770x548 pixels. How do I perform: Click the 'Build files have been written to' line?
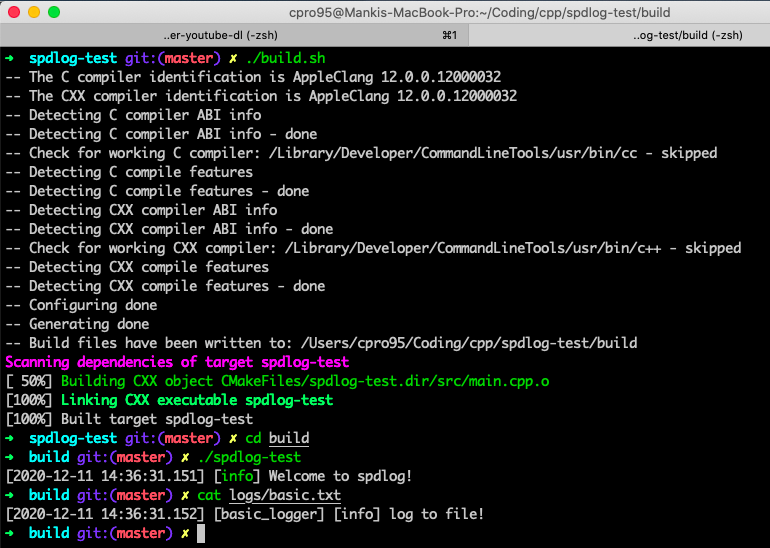tap(321, 343)
